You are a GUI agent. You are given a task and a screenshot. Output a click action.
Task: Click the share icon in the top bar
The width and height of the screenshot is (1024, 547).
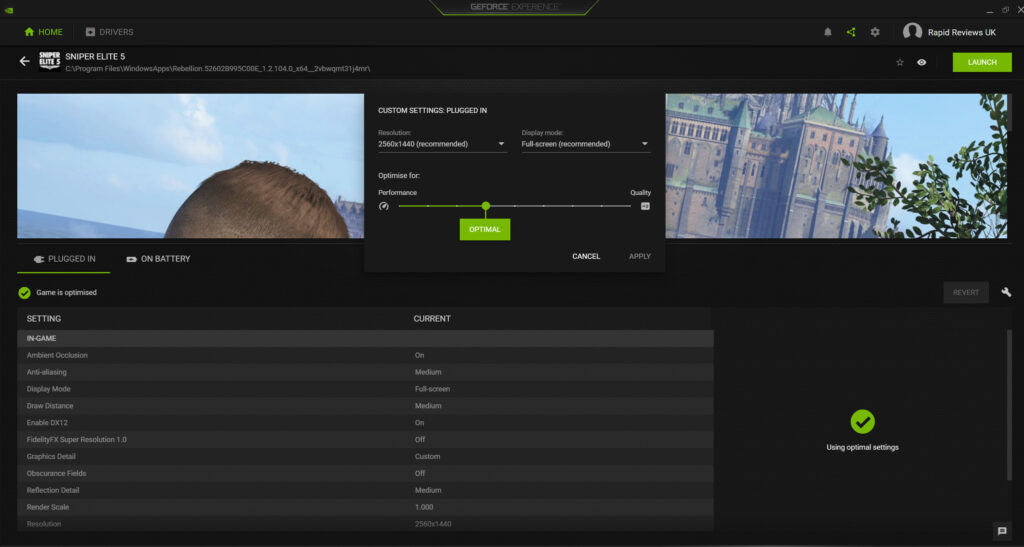click(x=851, y=32)
